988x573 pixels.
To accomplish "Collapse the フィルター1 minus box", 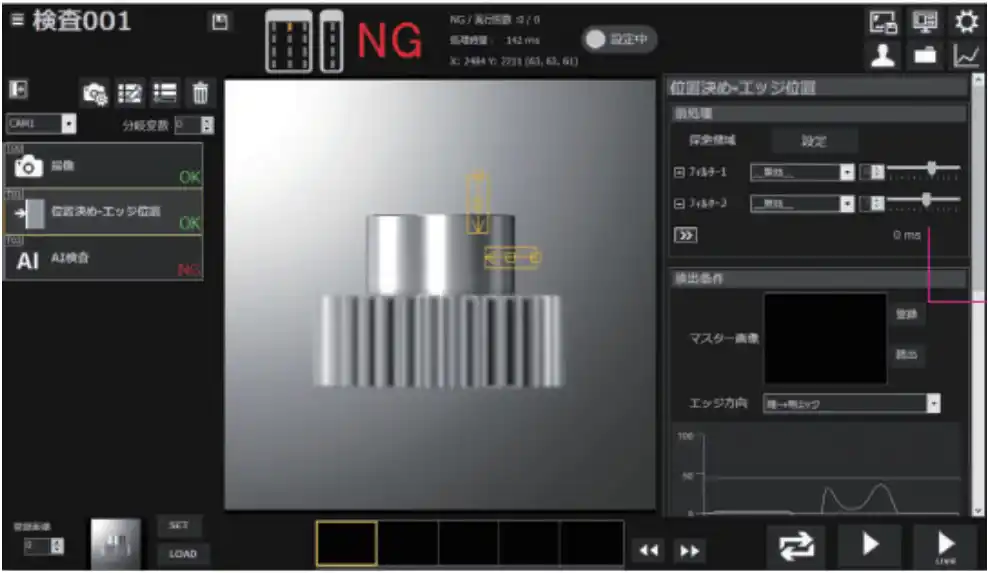I will 680,173.
